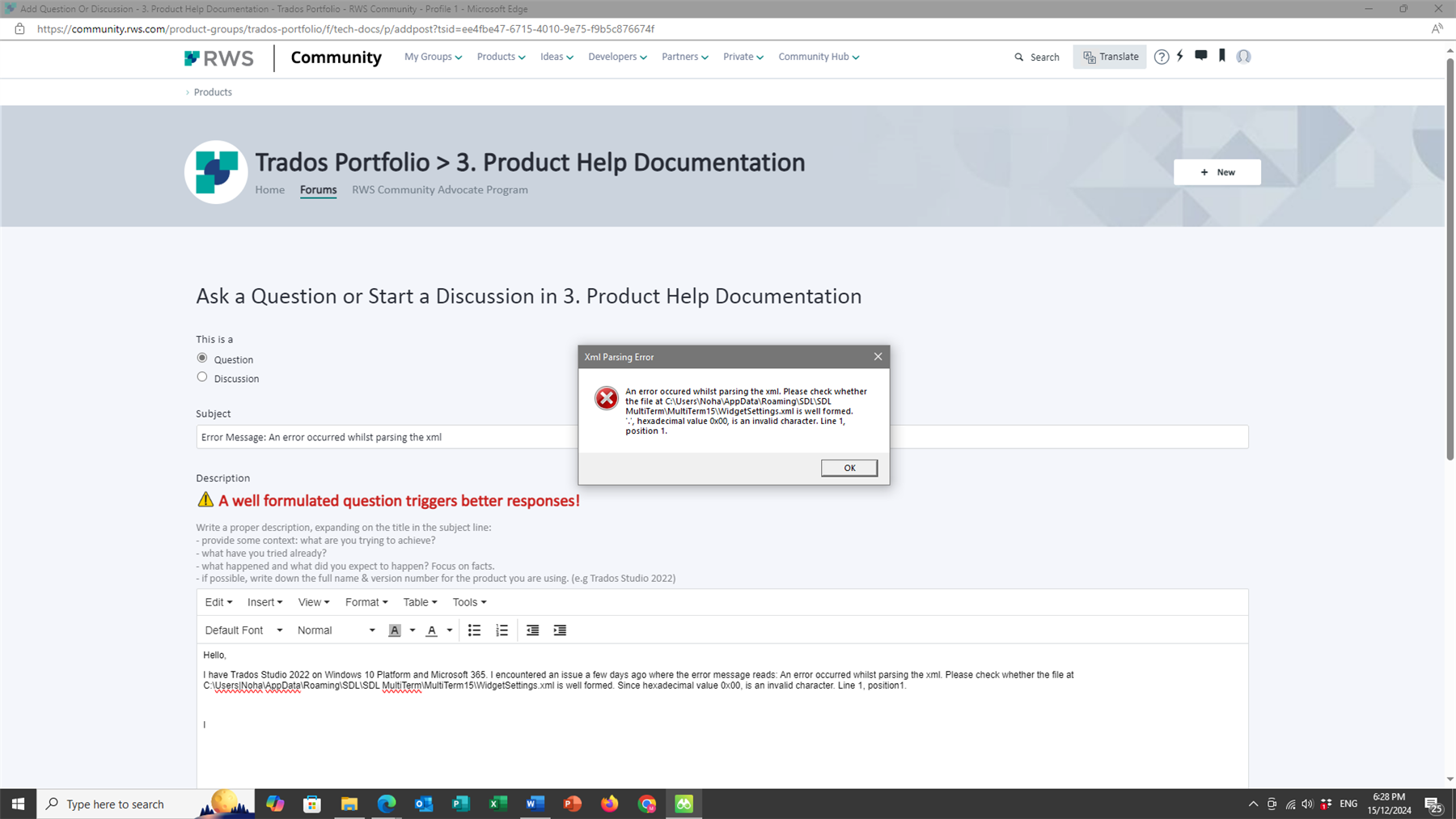Switch to the Home tab
This screenshot has height=819, width=1456.
click(x=270, y=189)
